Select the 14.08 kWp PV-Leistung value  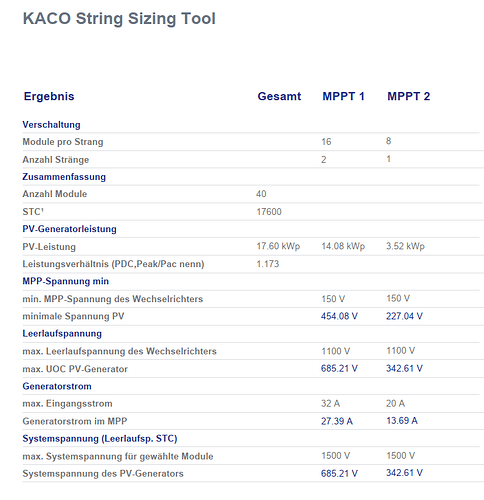(x=343, y=246)
